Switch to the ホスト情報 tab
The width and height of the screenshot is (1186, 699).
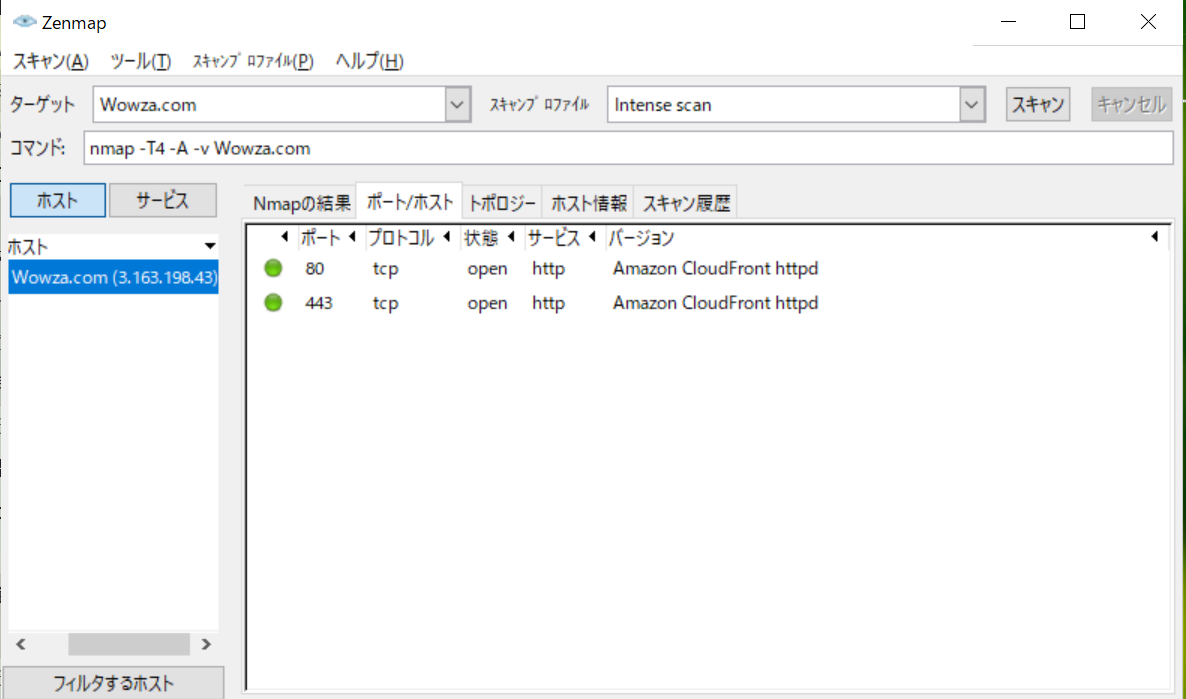tap(588, 203)
